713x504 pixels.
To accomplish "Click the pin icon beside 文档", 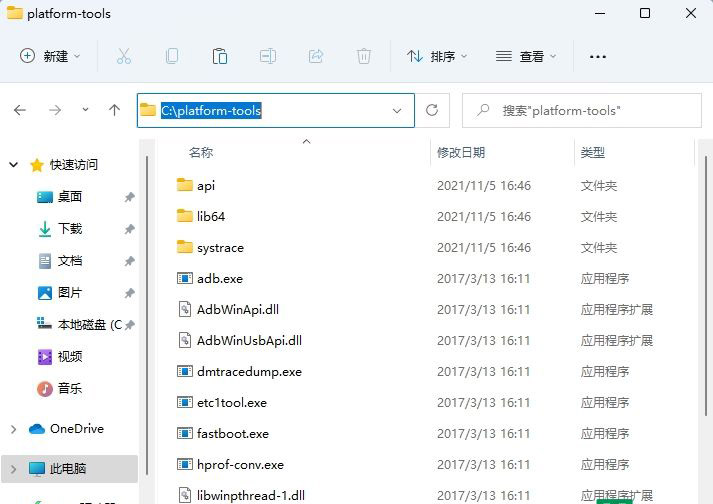I will click(x=130, y=261).
